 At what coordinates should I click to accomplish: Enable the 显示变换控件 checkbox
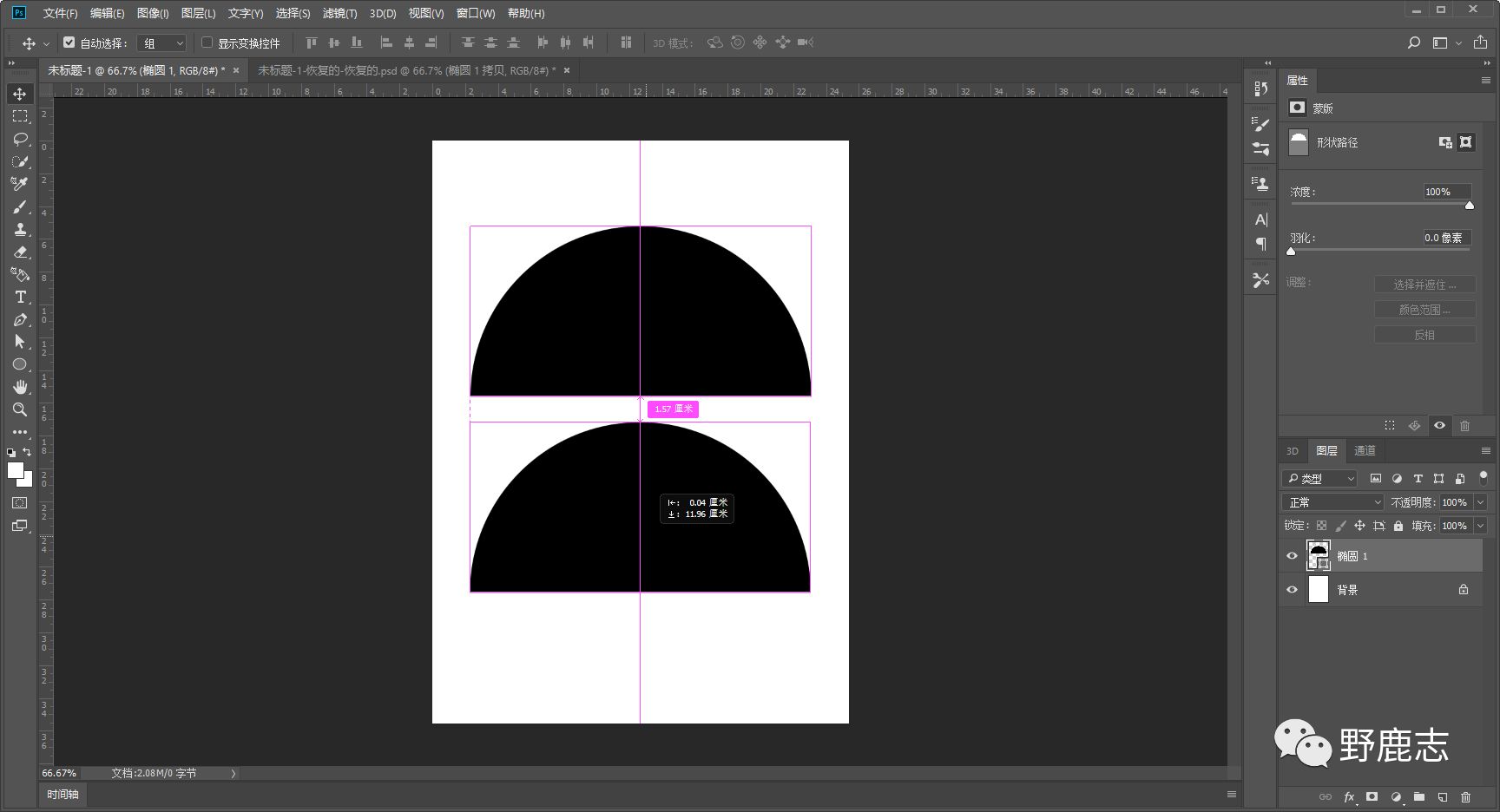click(x=207, y=43)
